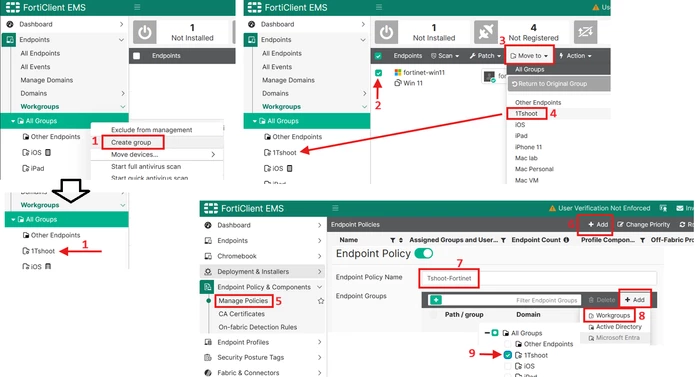The image size is (700, 377).
Task: Choose Active Directory from the Add menu
Action: pos(616,327)
